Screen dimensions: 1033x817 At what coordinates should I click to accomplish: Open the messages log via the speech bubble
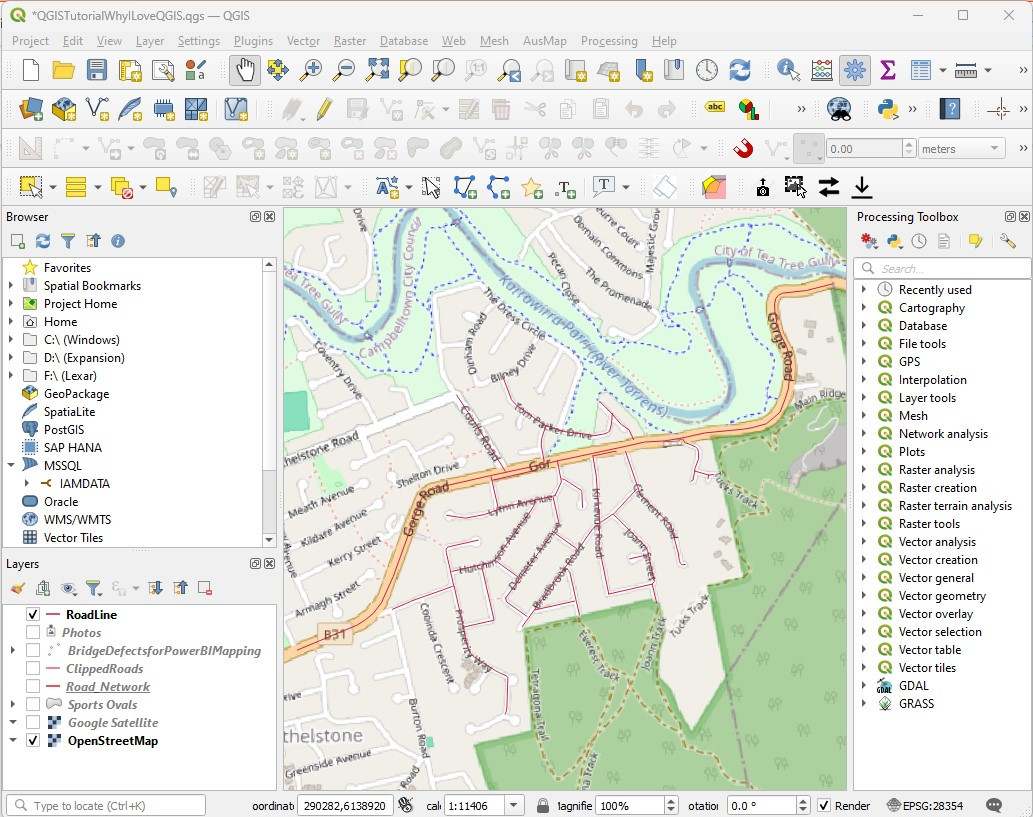(994, 805)
